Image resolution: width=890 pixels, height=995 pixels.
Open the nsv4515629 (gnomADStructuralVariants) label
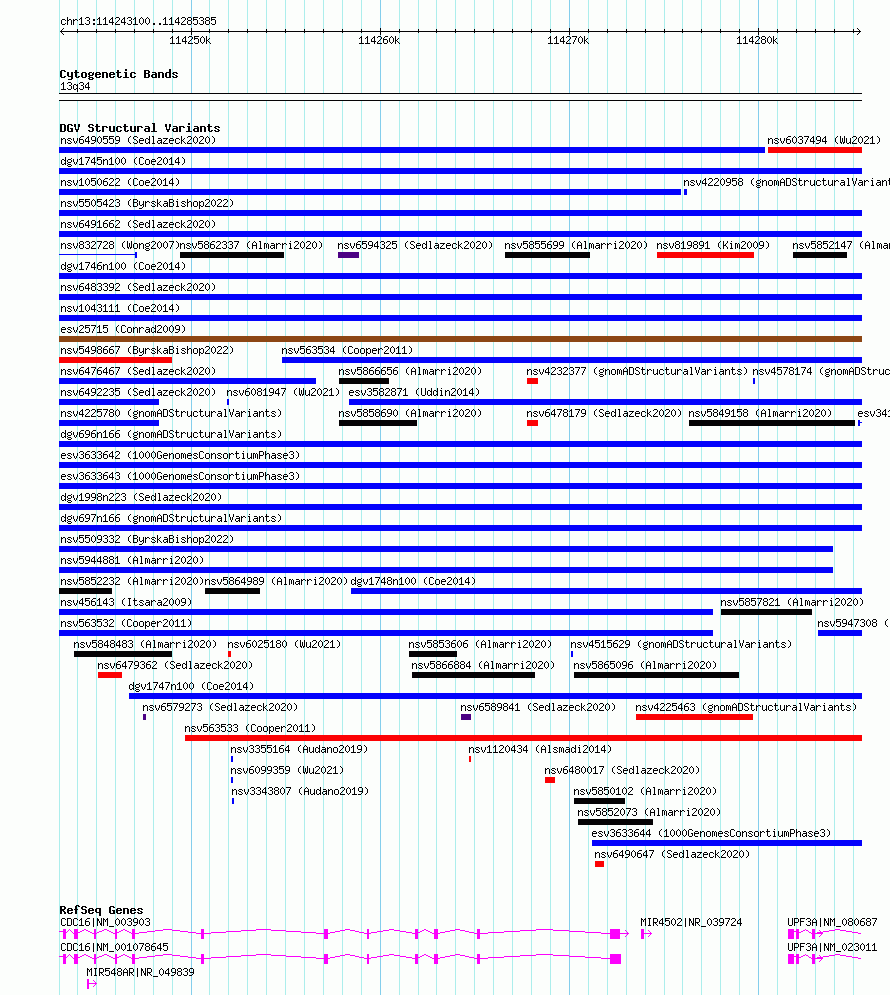(x=681, y=644)
